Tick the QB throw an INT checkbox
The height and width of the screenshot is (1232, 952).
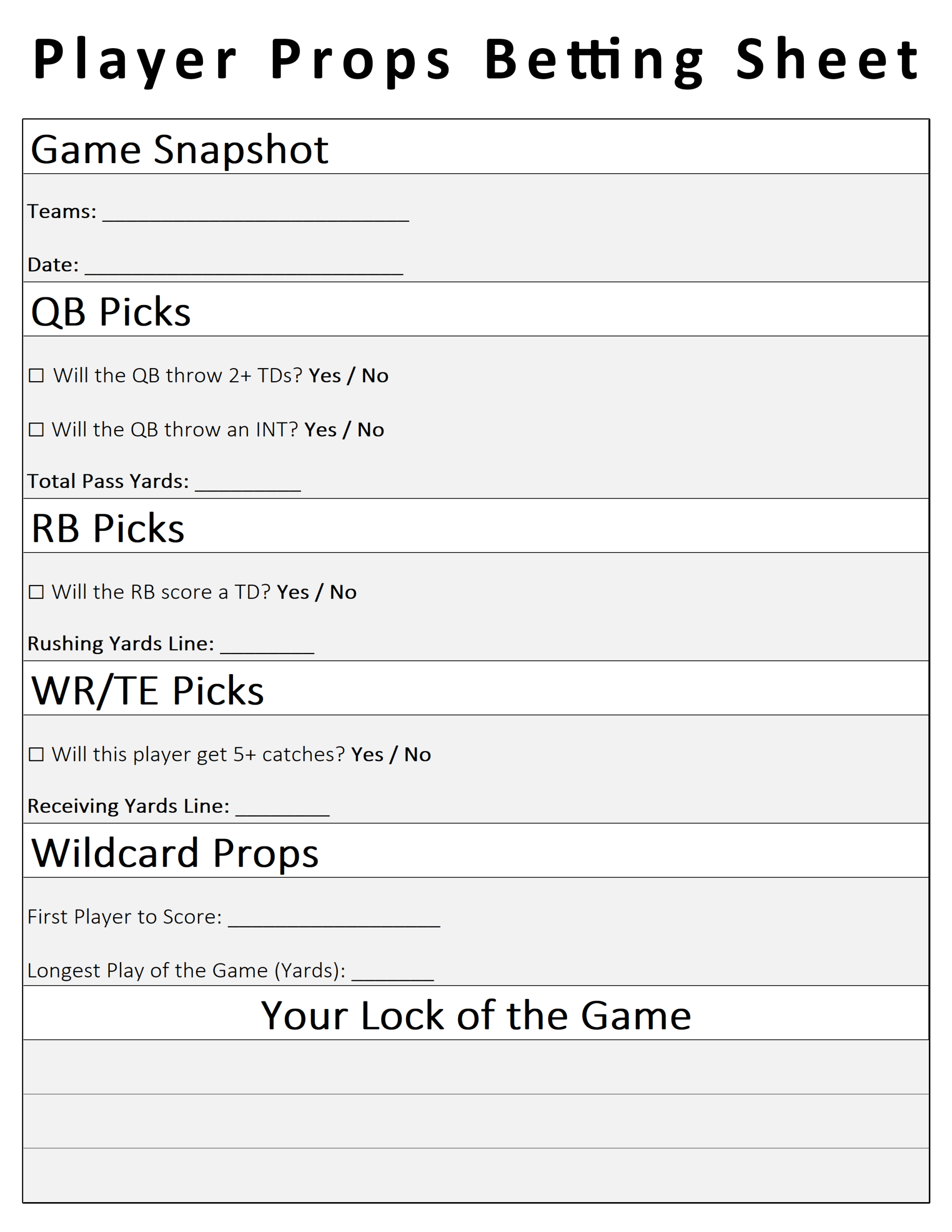pos(36,430)
